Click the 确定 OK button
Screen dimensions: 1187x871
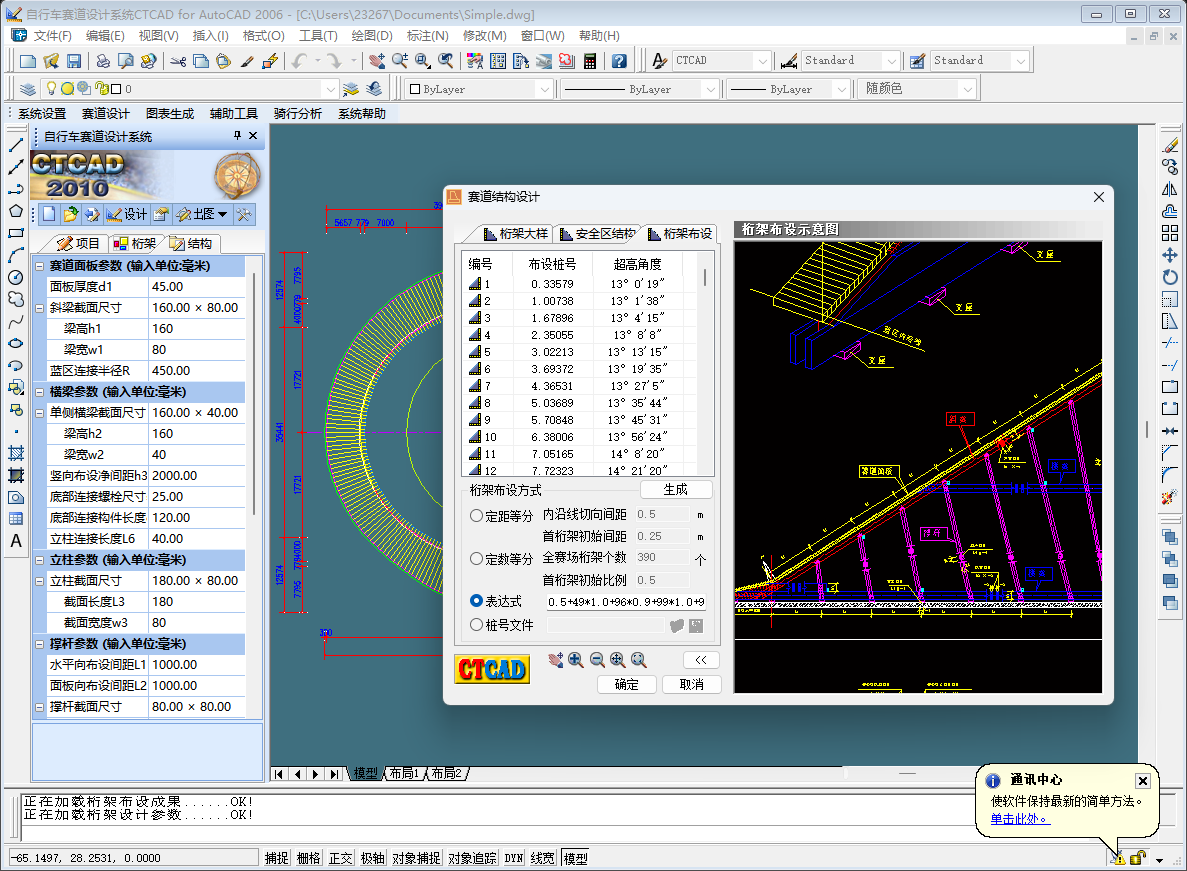626,684
